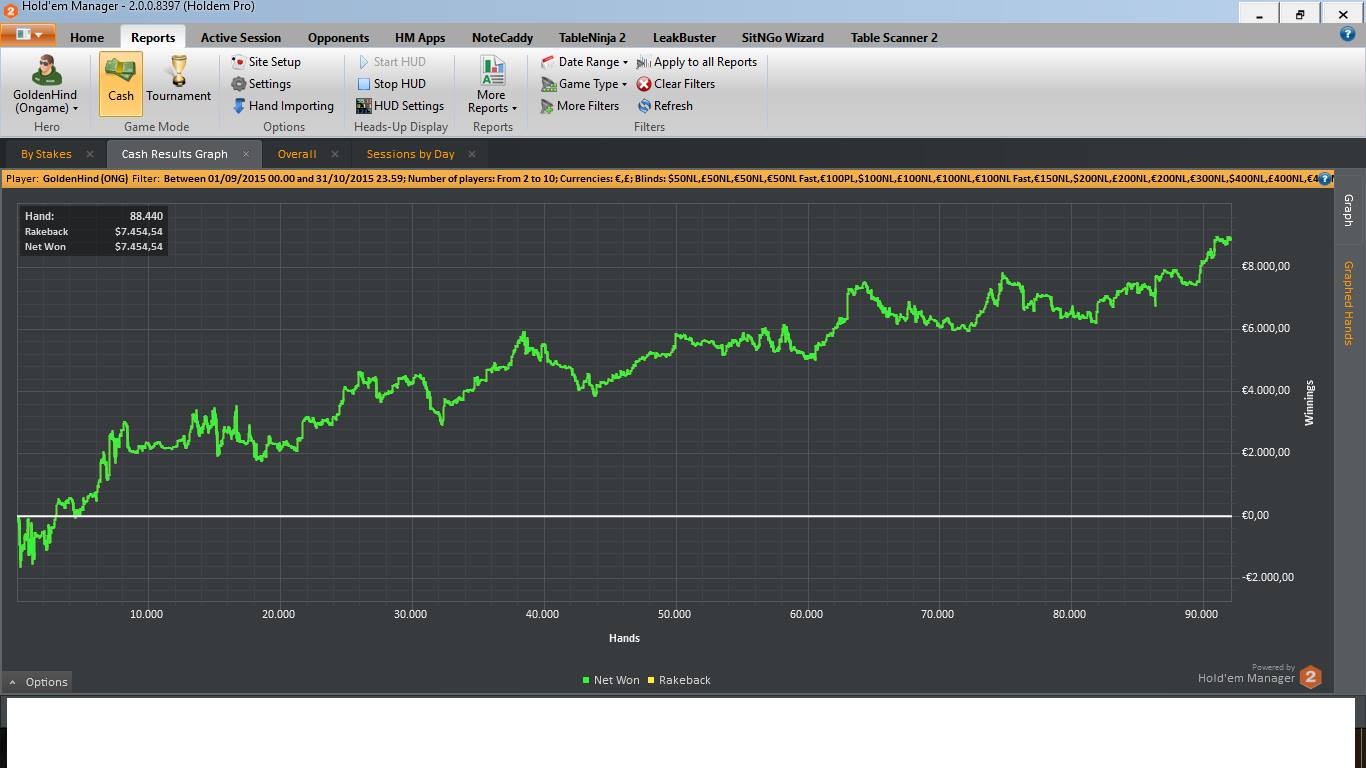
Task: Toggle the Rakeback legend series
Action: pos(680,680)
